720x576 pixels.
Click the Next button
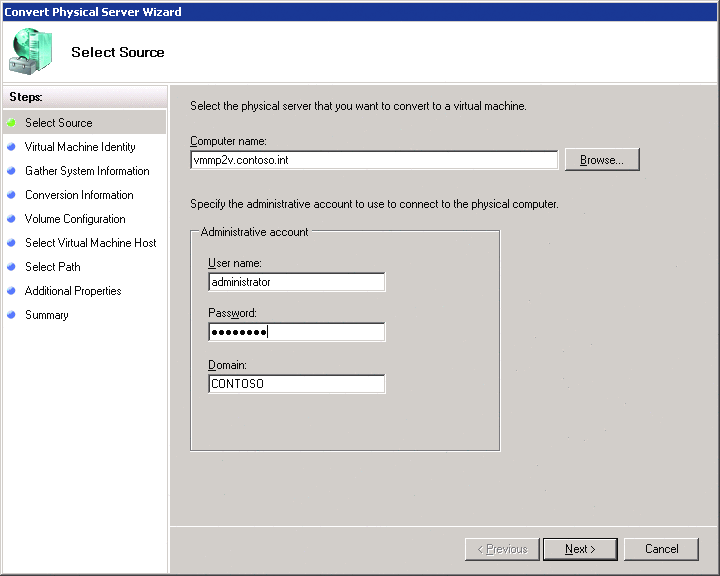[580, 549]
